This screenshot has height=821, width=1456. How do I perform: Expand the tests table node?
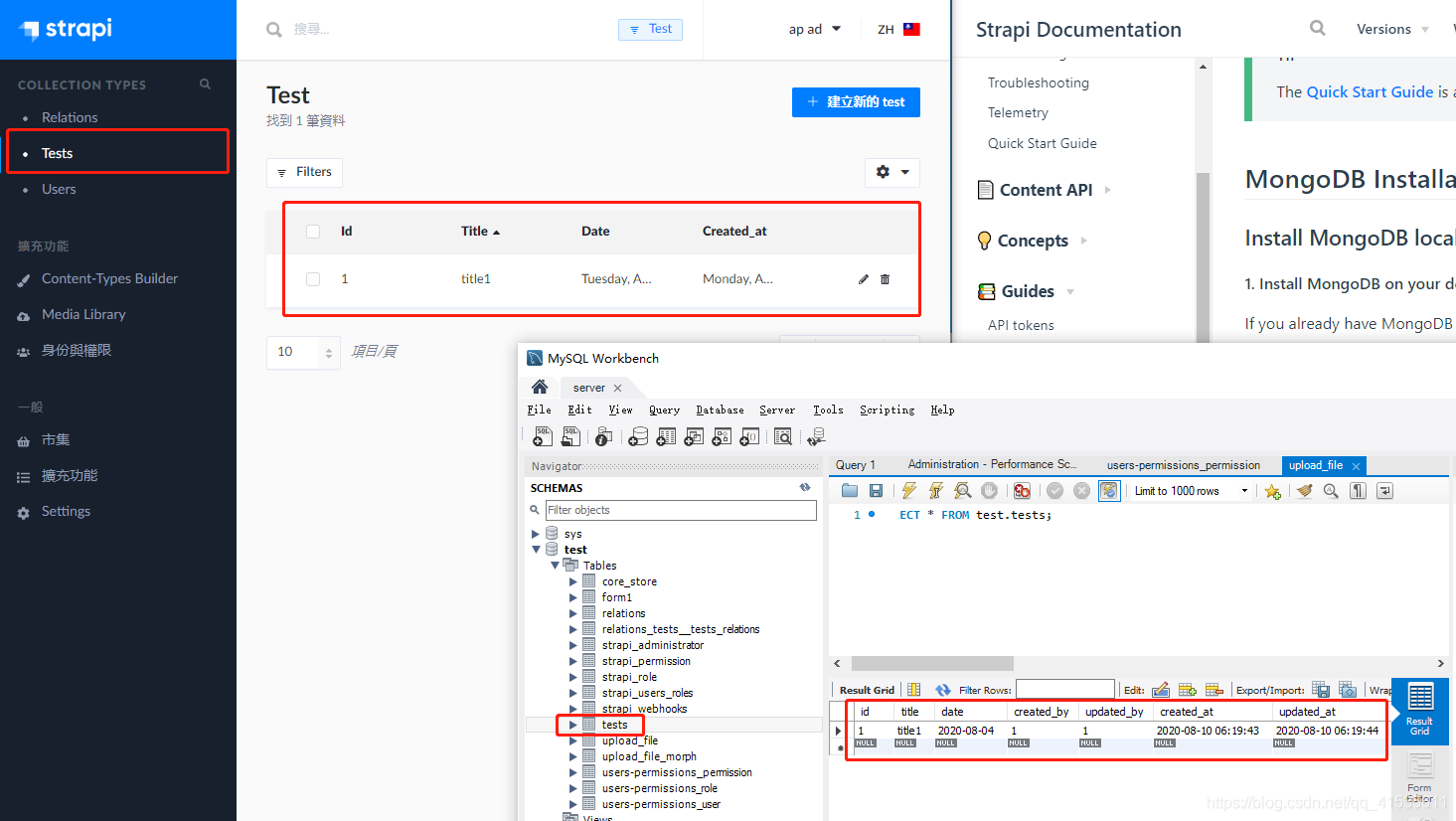[x=573, y=725]
